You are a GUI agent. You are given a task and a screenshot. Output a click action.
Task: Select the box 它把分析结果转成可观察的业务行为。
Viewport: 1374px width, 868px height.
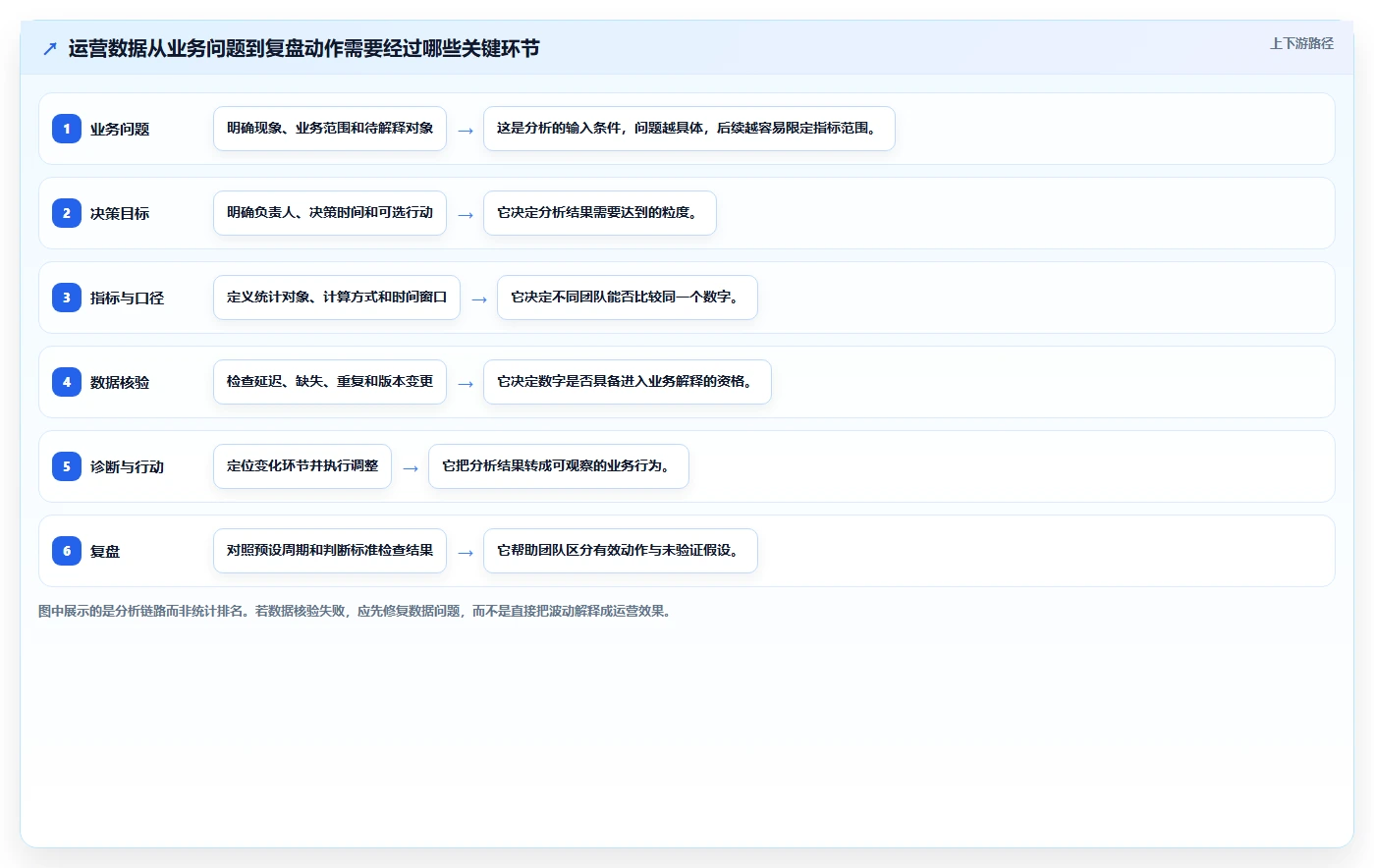(x=559, y=466)
